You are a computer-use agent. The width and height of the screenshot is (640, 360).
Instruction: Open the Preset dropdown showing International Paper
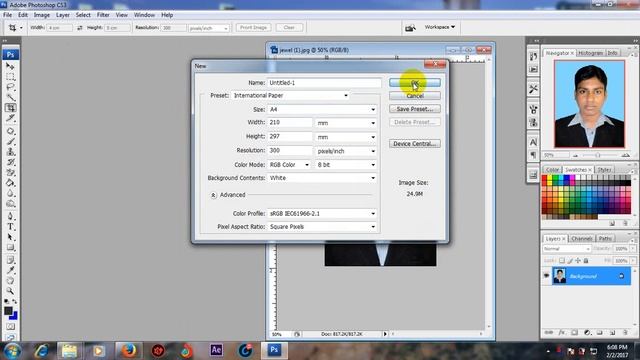coord(291,96)
